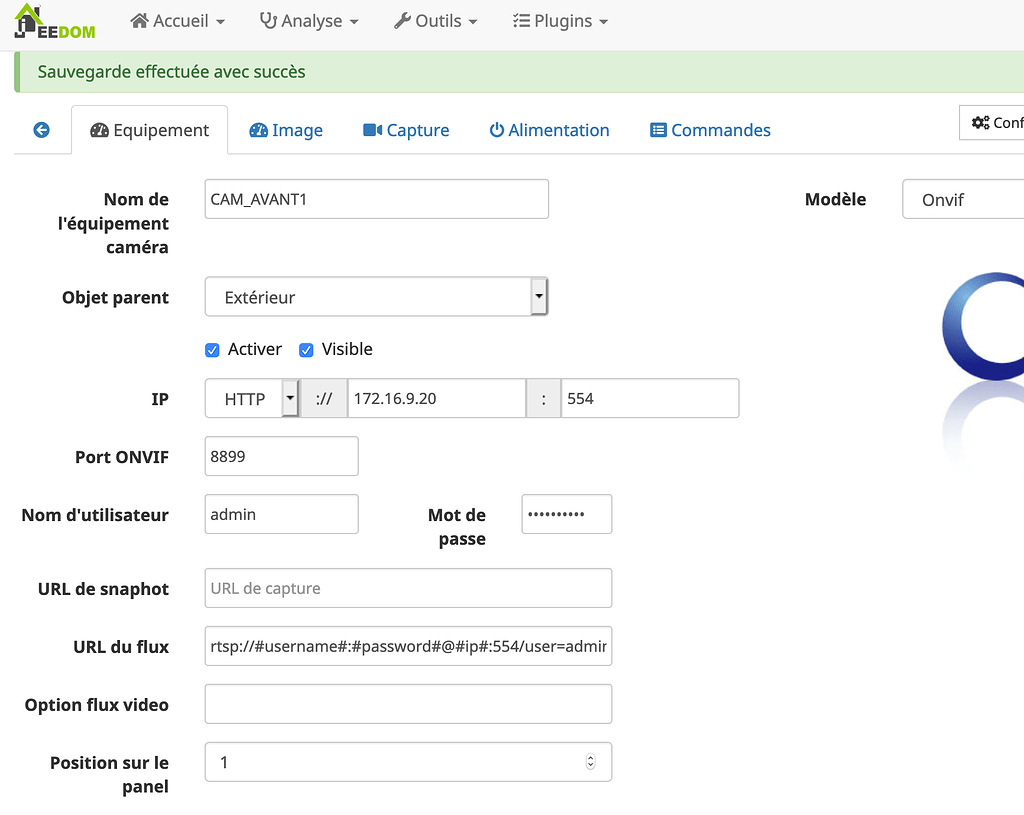
Task: Open the Accueil menu
Action: pyautogui.click(x=178, y=21)
